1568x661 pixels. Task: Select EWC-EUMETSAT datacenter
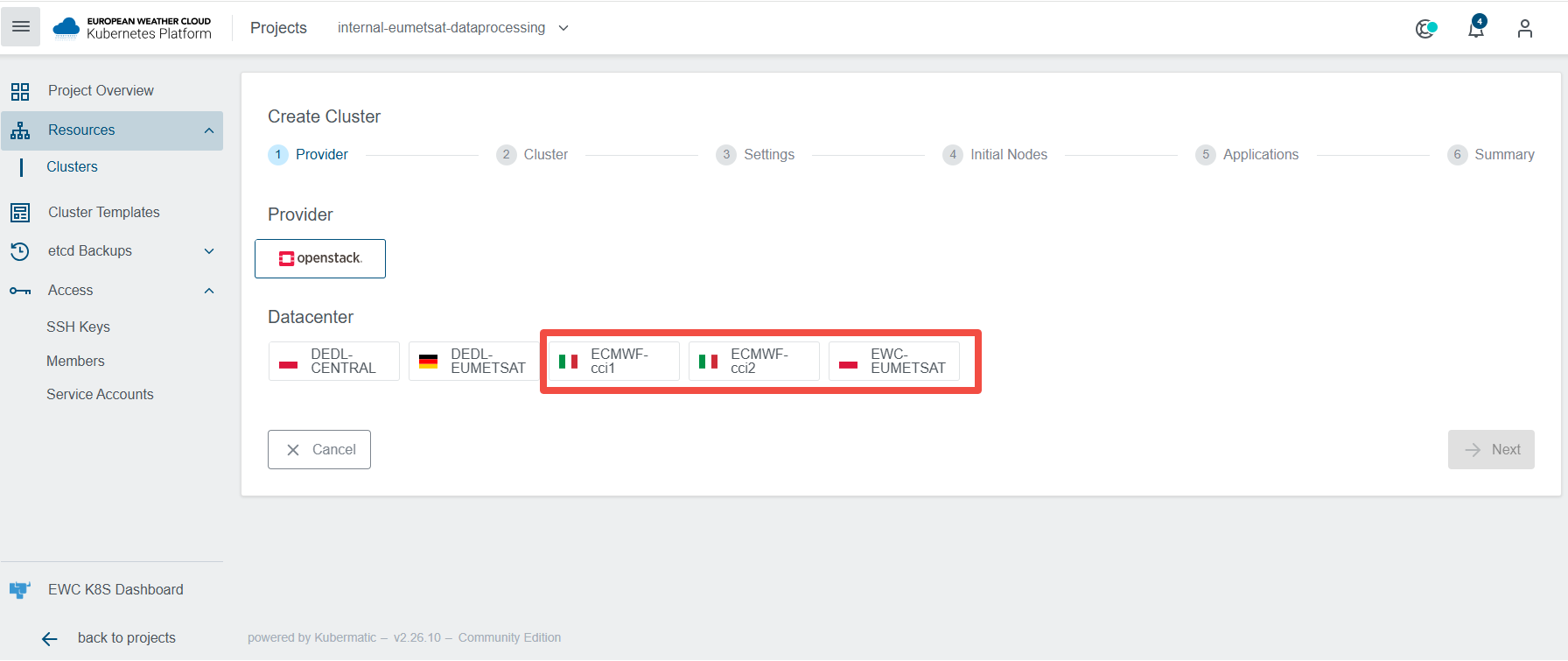pos(894,362)
